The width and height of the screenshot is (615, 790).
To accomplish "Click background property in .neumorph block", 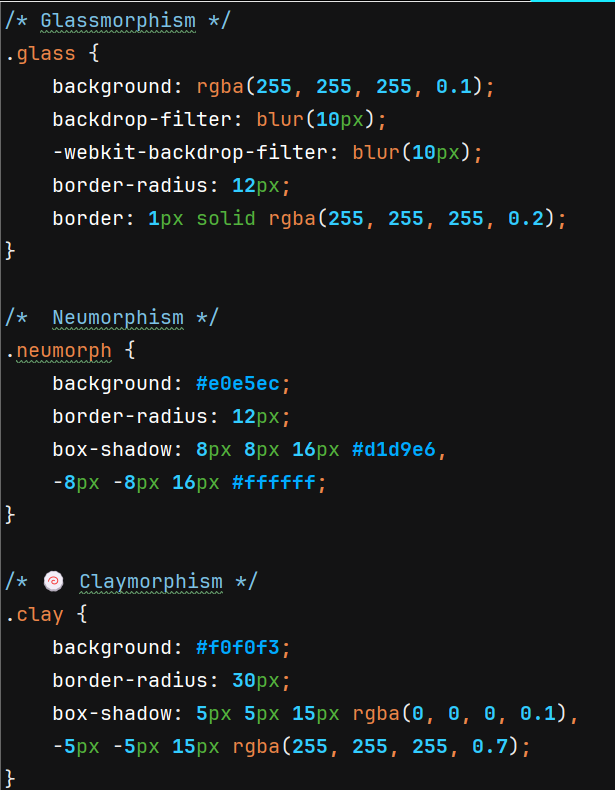I will (112, 384).
